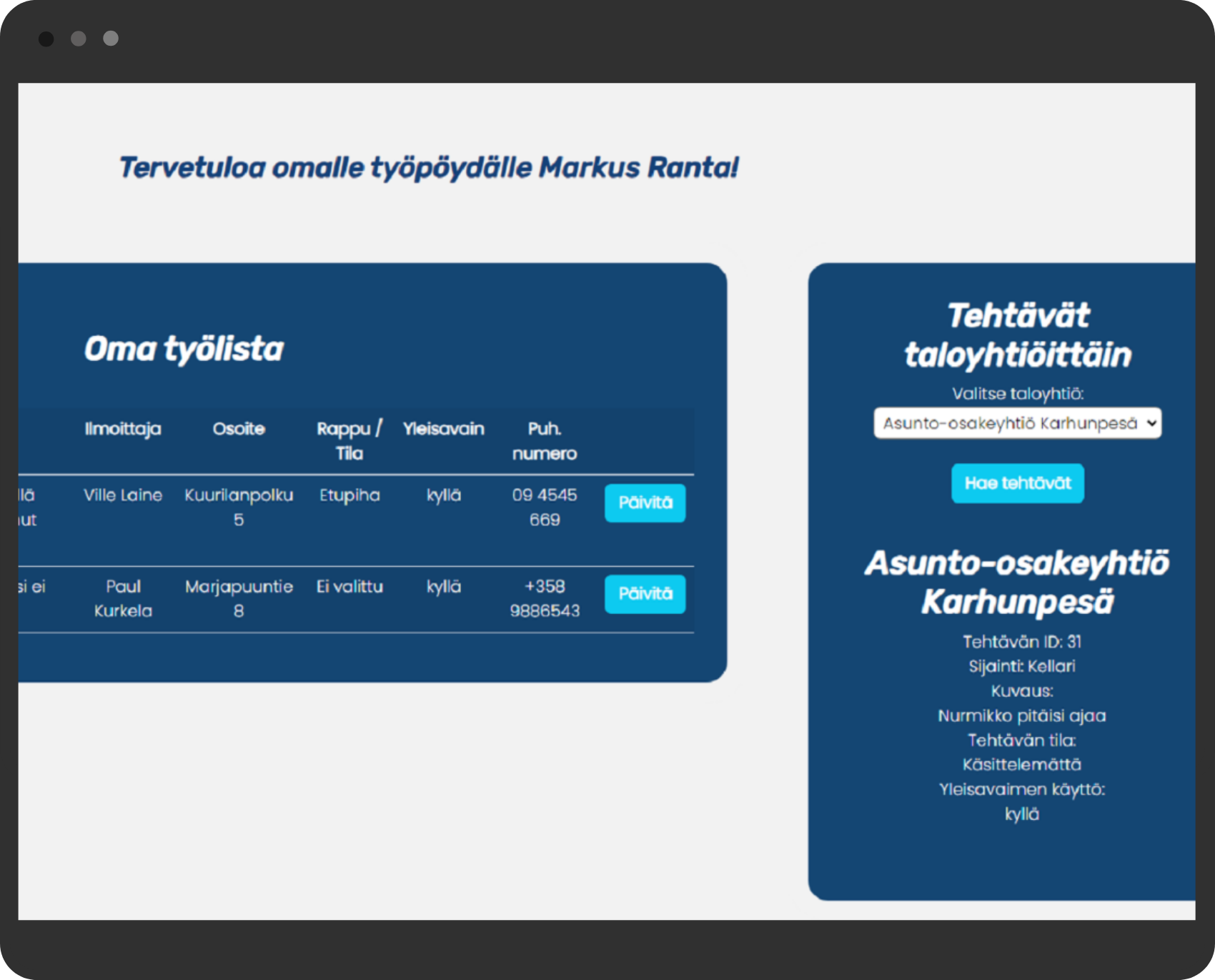The width and height of the screenshot is (1215, 980).
Task: Select the Ville Laine cell
Action: [x=123, y=495]
